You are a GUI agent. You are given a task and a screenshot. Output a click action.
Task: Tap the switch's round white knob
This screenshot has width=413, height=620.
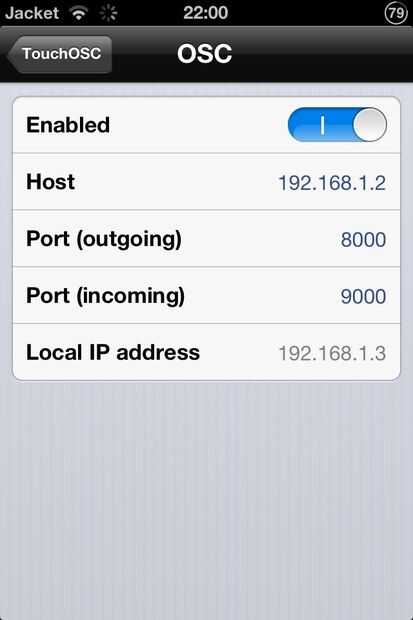click(369, 125)
